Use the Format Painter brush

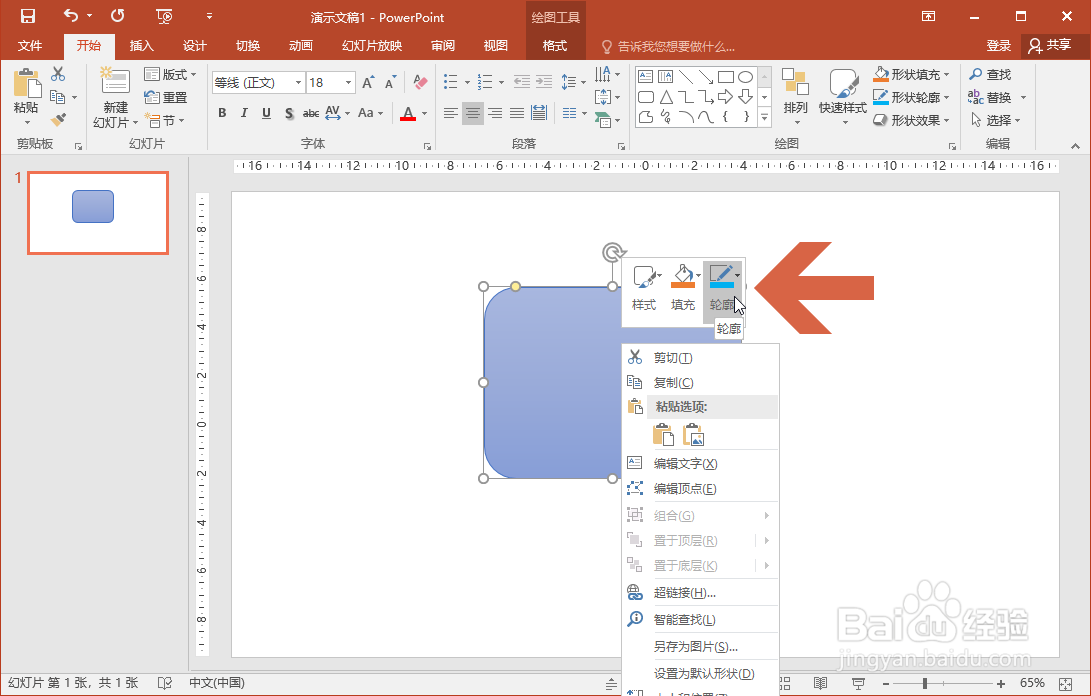[58, 120]
